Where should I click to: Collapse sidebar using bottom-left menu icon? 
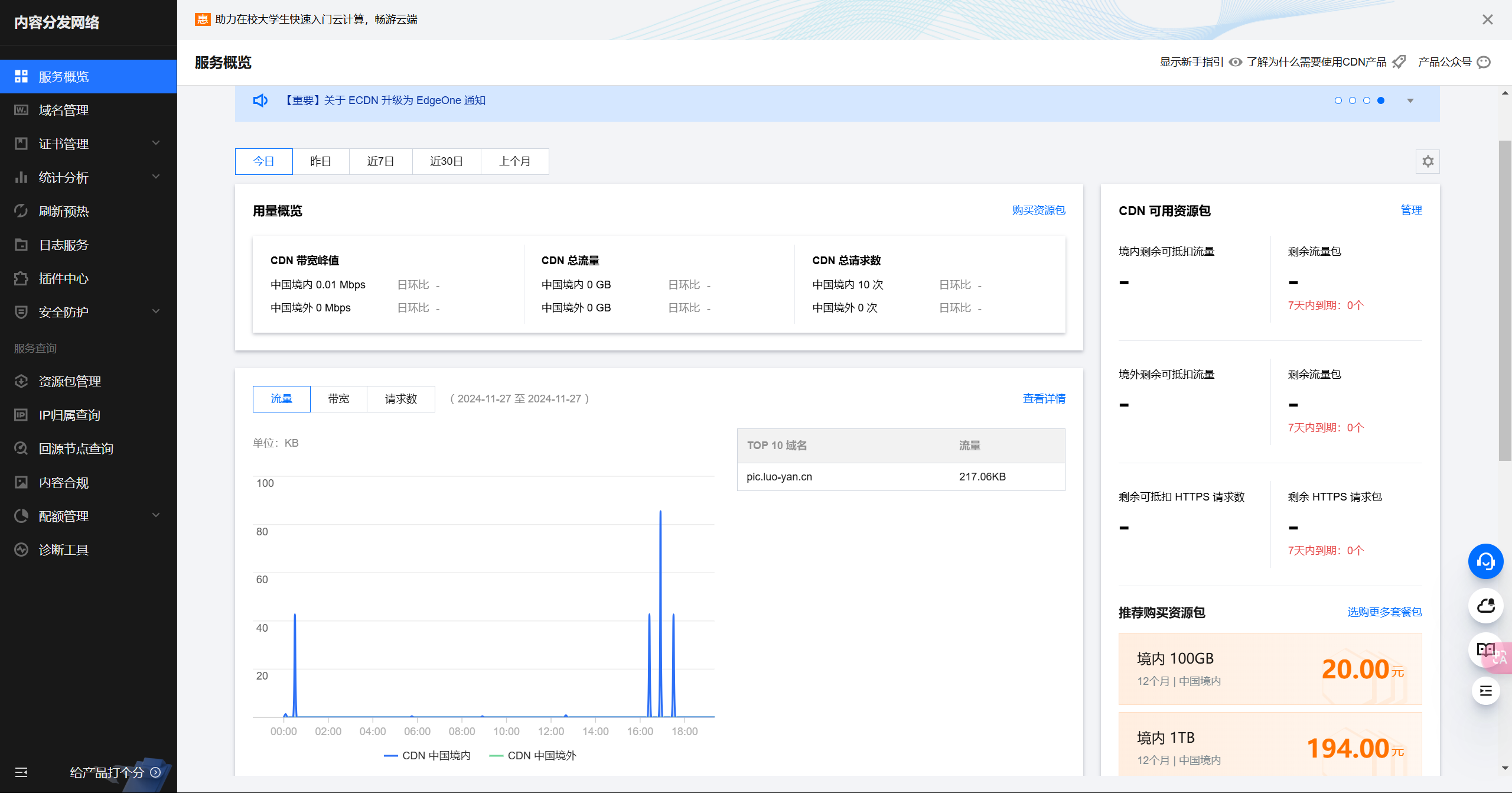21,772
